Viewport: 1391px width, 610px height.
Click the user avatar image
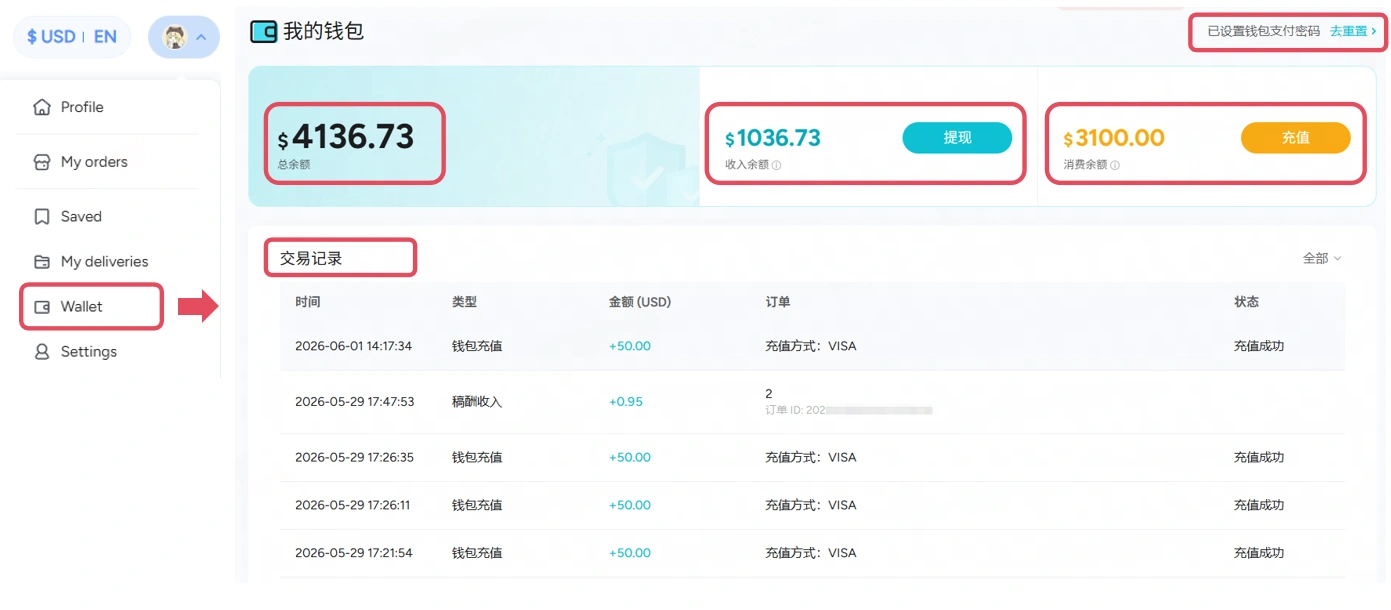[x=174, y=38]
